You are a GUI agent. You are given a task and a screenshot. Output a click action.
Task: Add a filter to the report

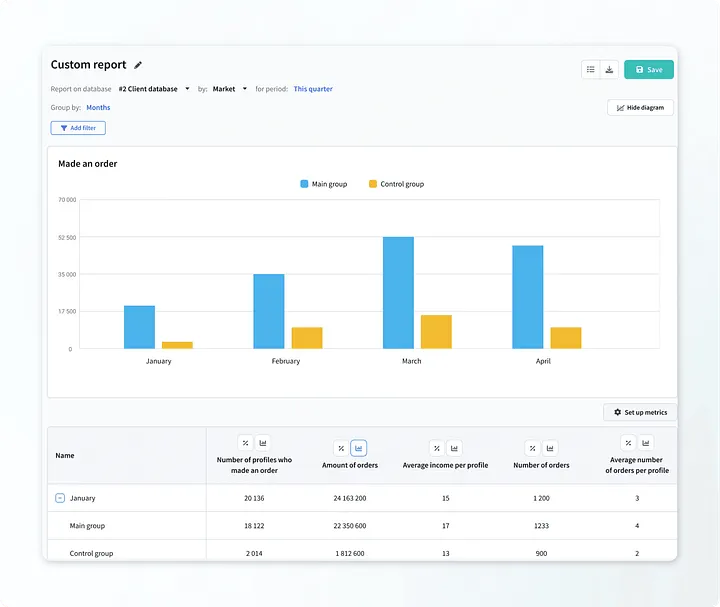[78, 128]
